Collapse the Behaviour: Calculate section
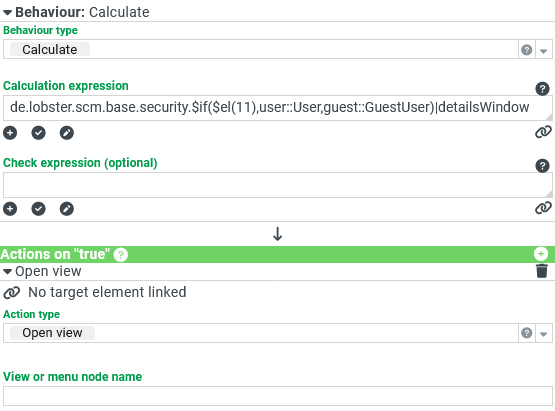555x411 pixels. [7, 13]
